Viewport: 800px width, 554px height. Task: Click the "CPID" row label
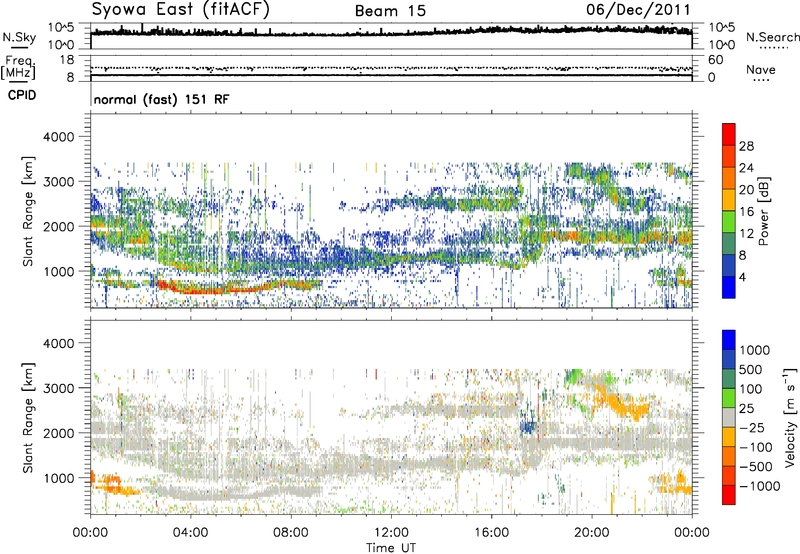tap(22, 95)
